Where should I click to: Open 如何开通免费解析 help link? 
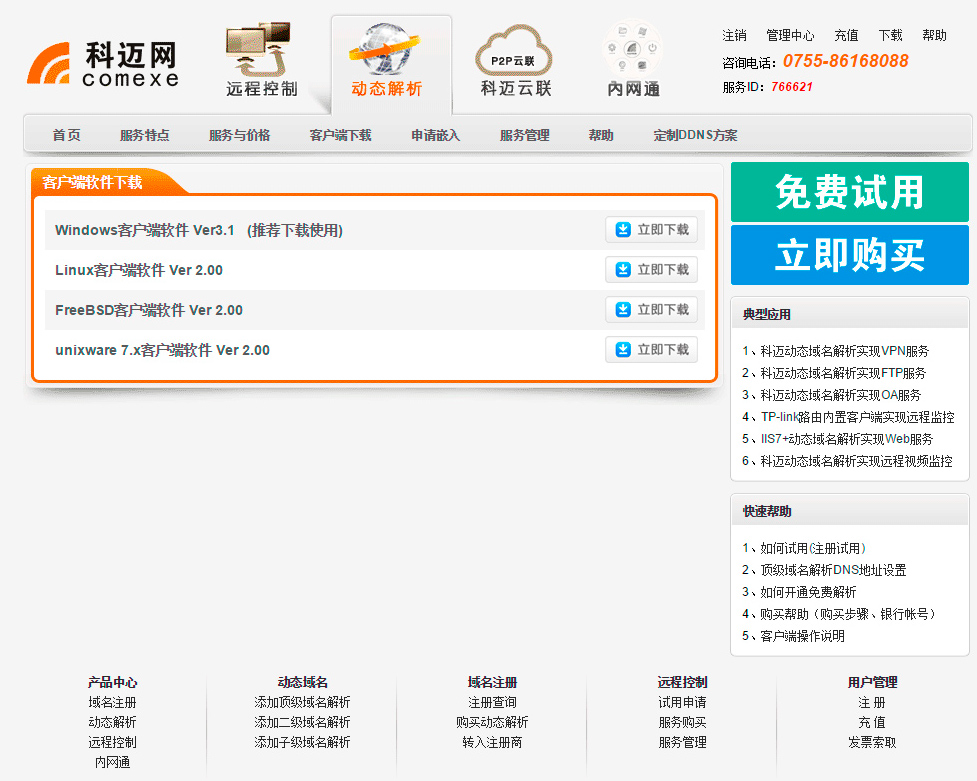click(x=808, y=592)
